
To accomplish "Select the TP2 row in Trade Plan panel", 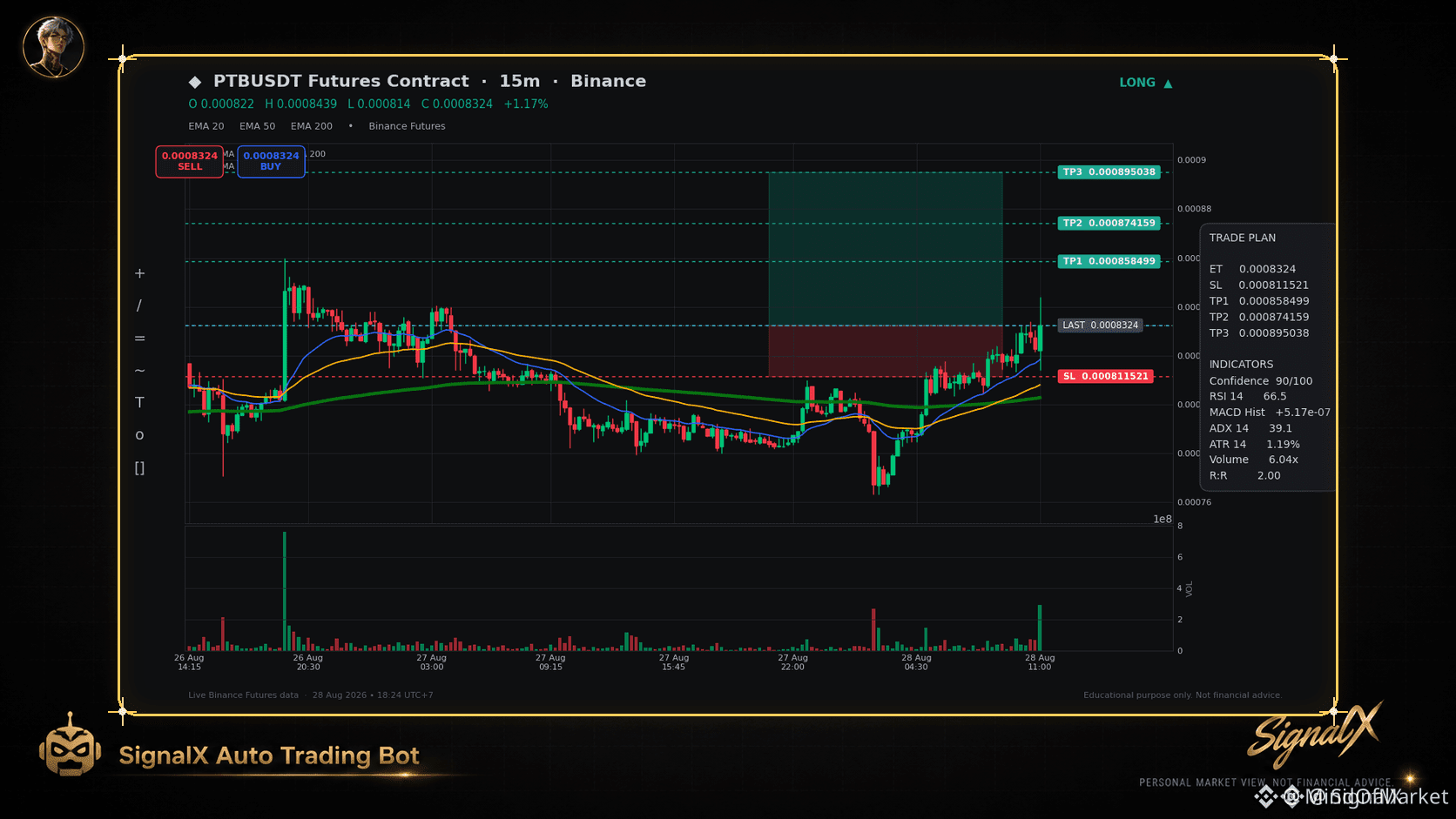I will click(1259, 317).
